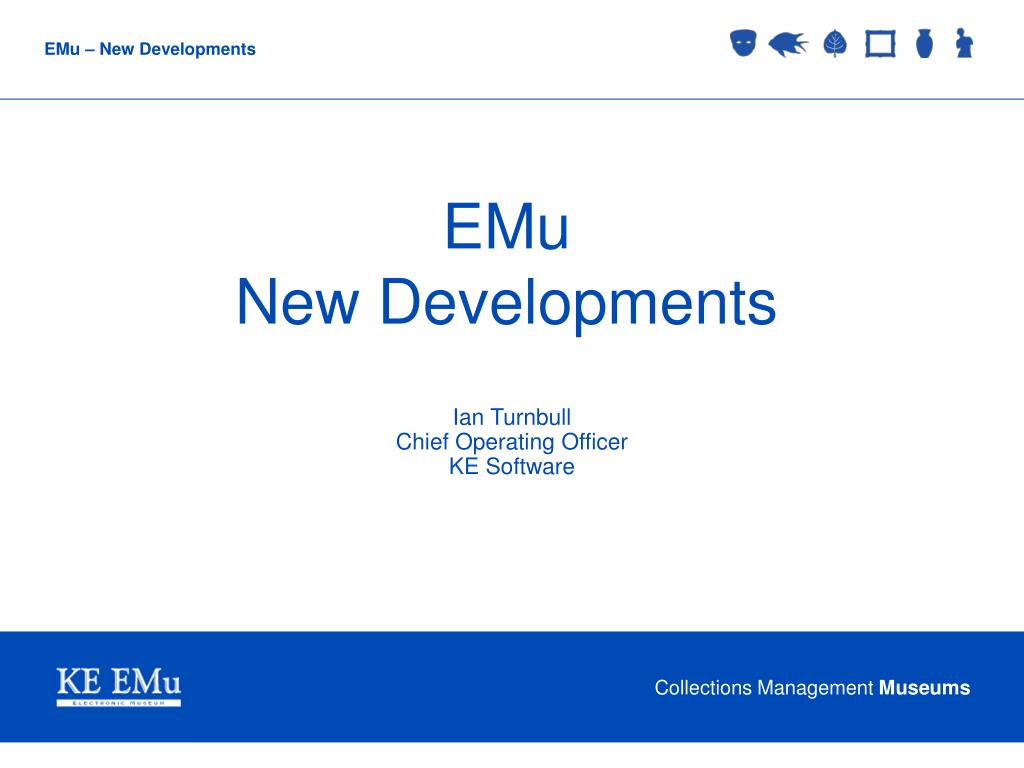
Task: Select the header text 'EMu – New Developments'
Action: (150, 49)
